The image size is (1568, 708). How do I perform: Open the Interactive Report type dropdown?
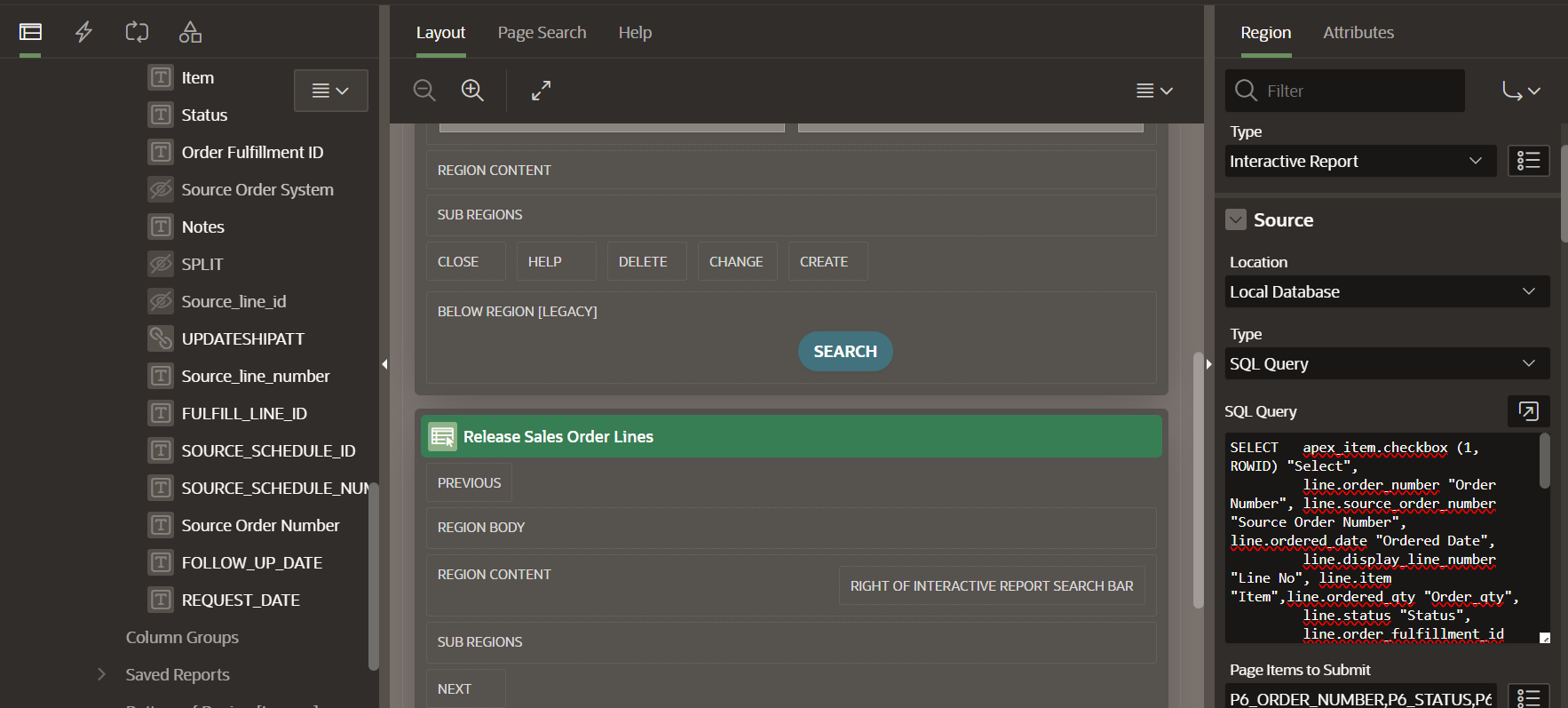[x=1360, y=161]
